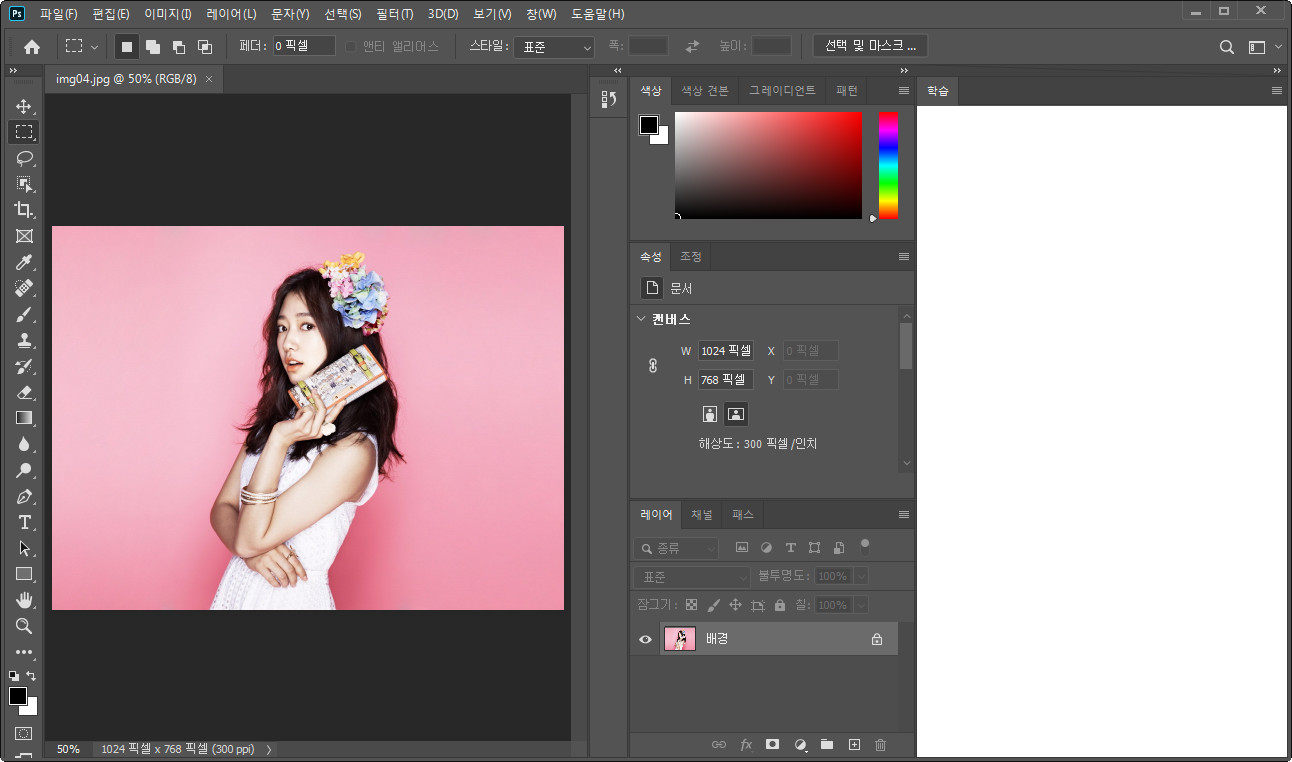Open the 필터(T) menu
1292x762 pixels.
point(395,14)
